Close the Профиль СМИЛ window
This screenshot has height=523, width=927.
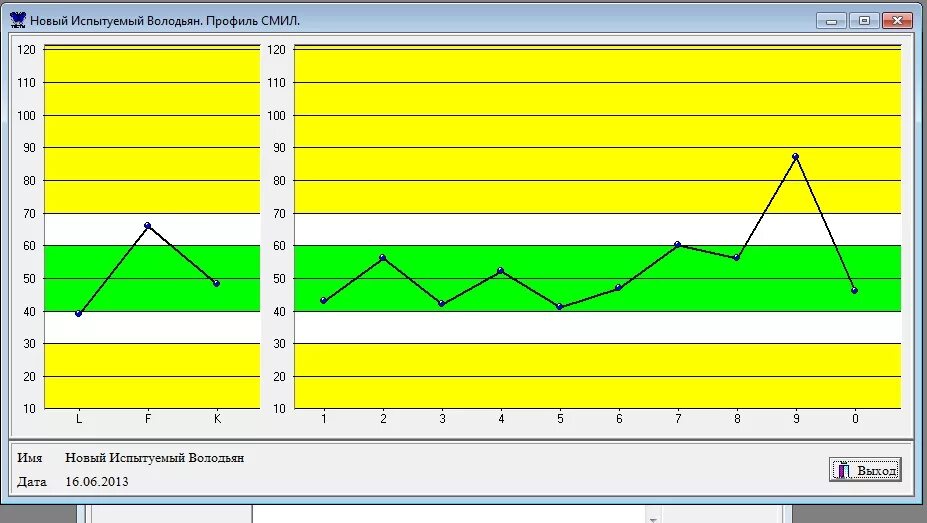tap(897, 21)
